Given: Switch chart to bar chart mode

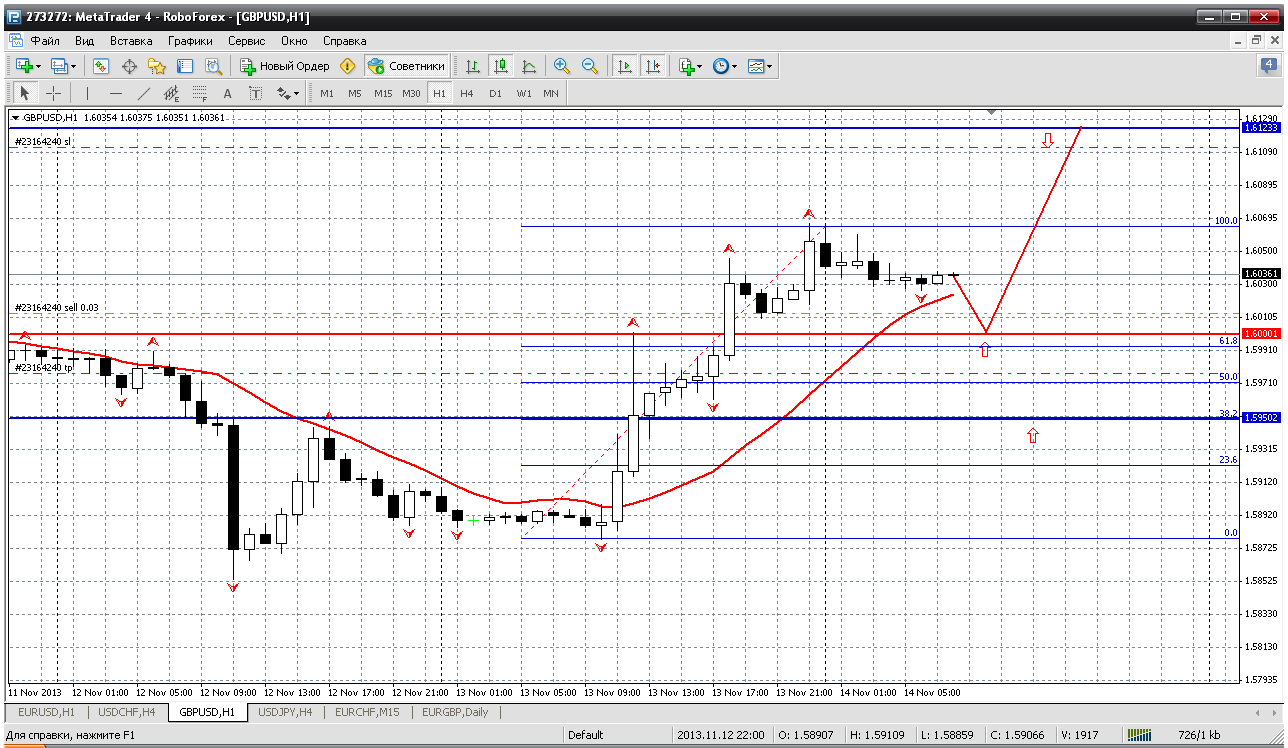Looking at the screenshot, I should 473,66.
